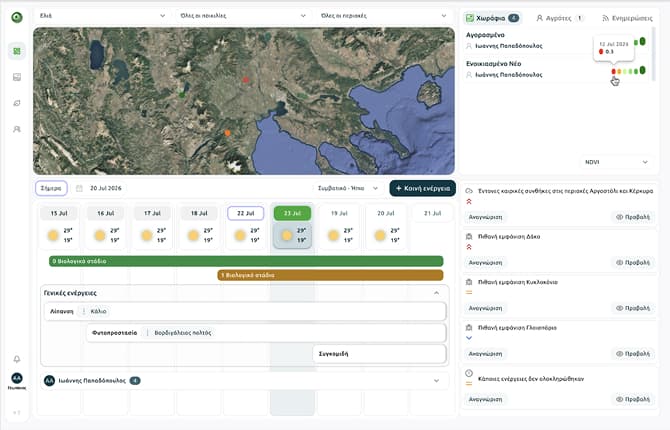The height and width of the screenshot is (430, 670).
Task: Collapse the Γενικές ενέργειες section
Action: 436,293
